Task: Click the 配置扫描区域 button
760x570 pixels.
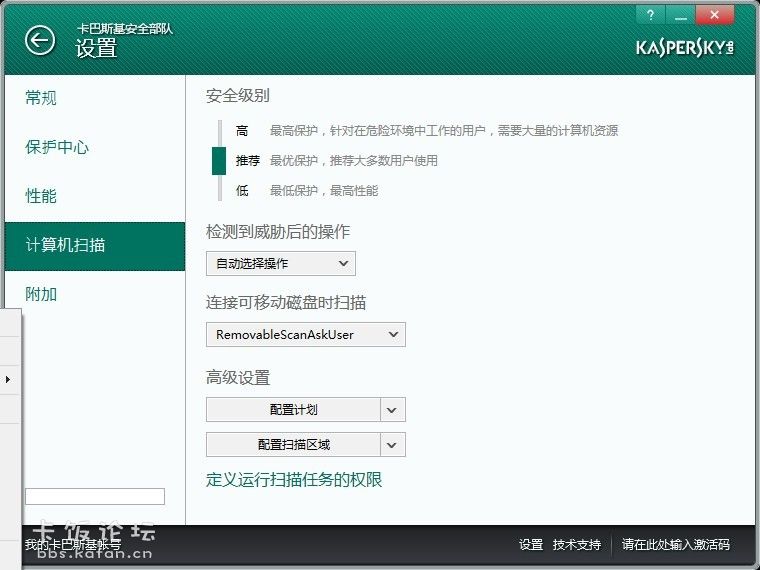Action: coord(293,445)
